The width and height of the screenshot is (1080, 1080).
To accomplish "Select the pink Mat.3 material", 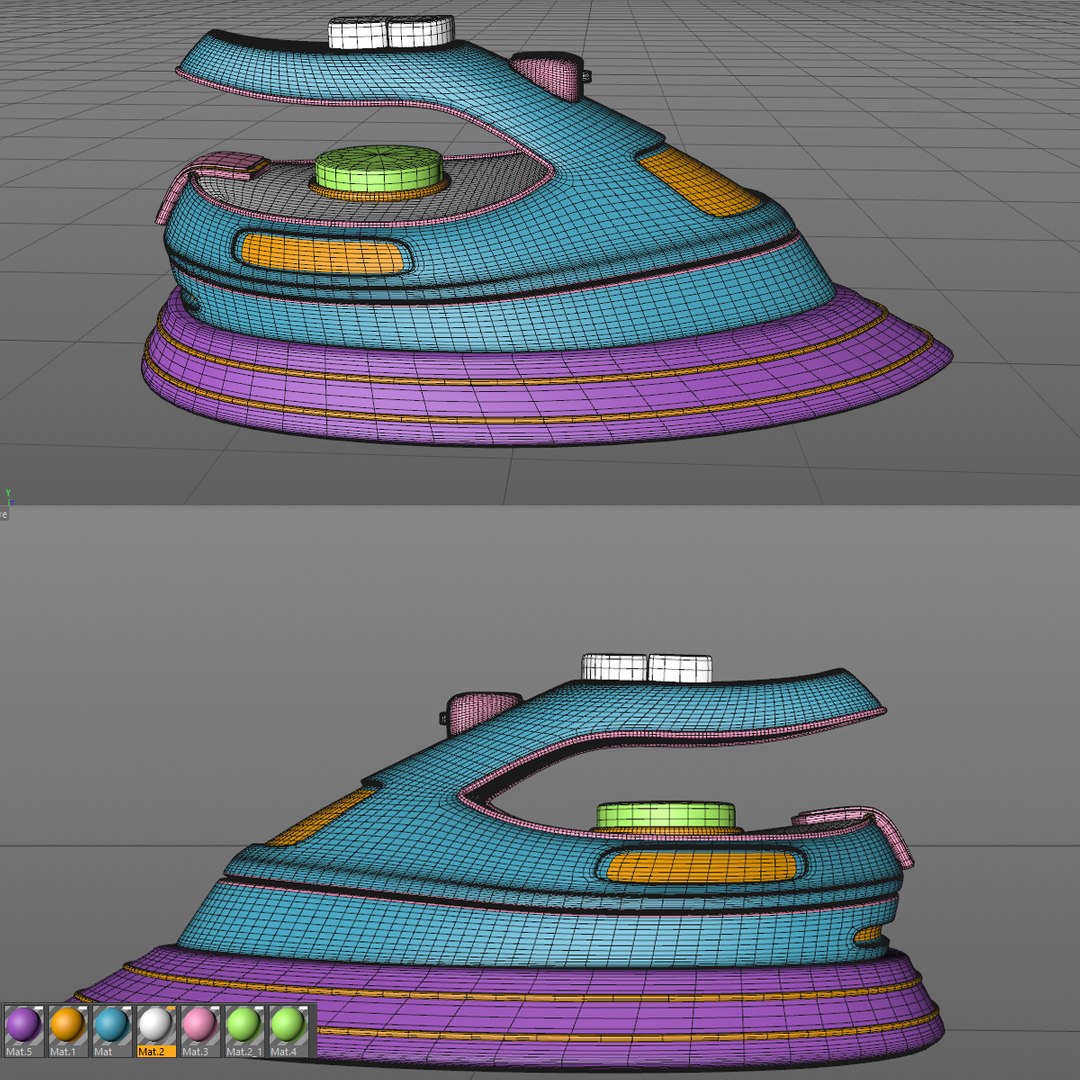I will 200,1030.
